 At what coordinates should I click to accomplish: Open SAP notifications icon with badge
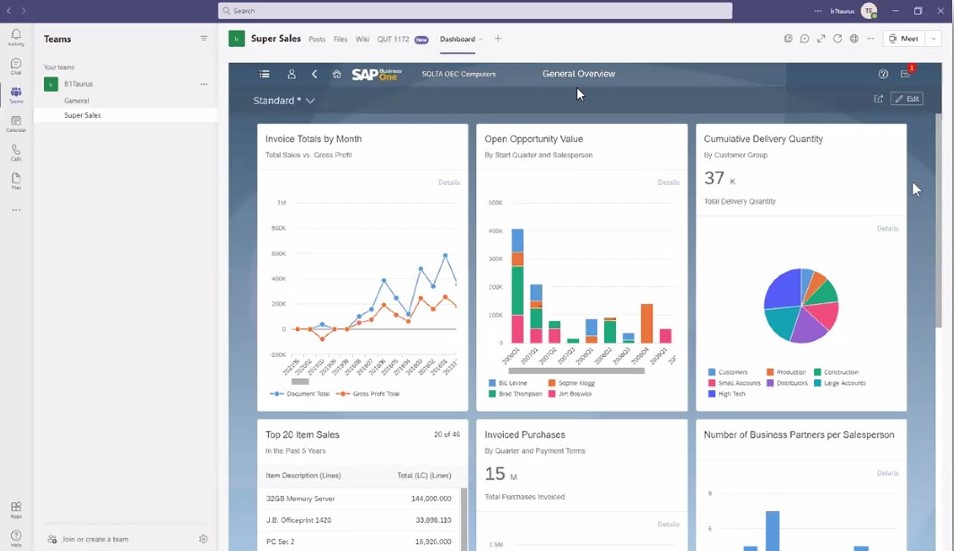(x=906, y=73)
